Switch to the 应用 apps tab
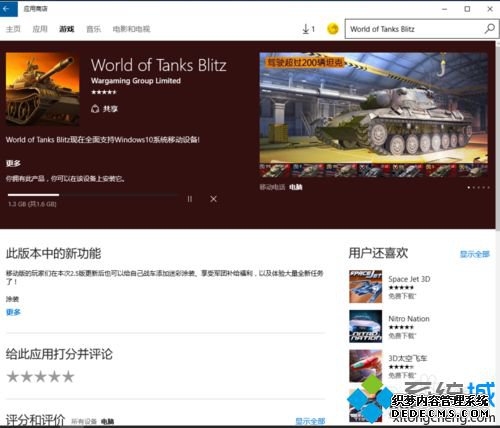The height and width of the screenshot is (428, 500). click(40, 29)
